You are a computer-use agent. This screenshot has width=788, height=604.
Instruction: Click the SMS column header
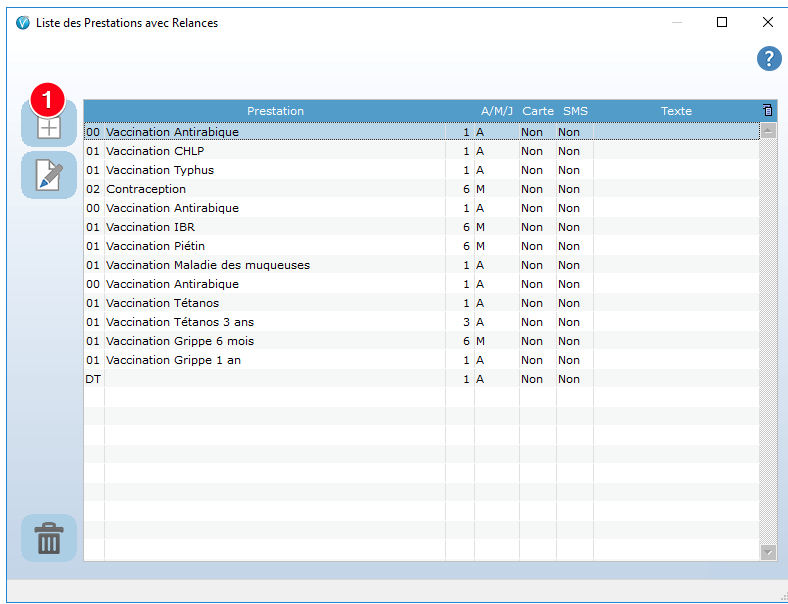click(575, 111)
